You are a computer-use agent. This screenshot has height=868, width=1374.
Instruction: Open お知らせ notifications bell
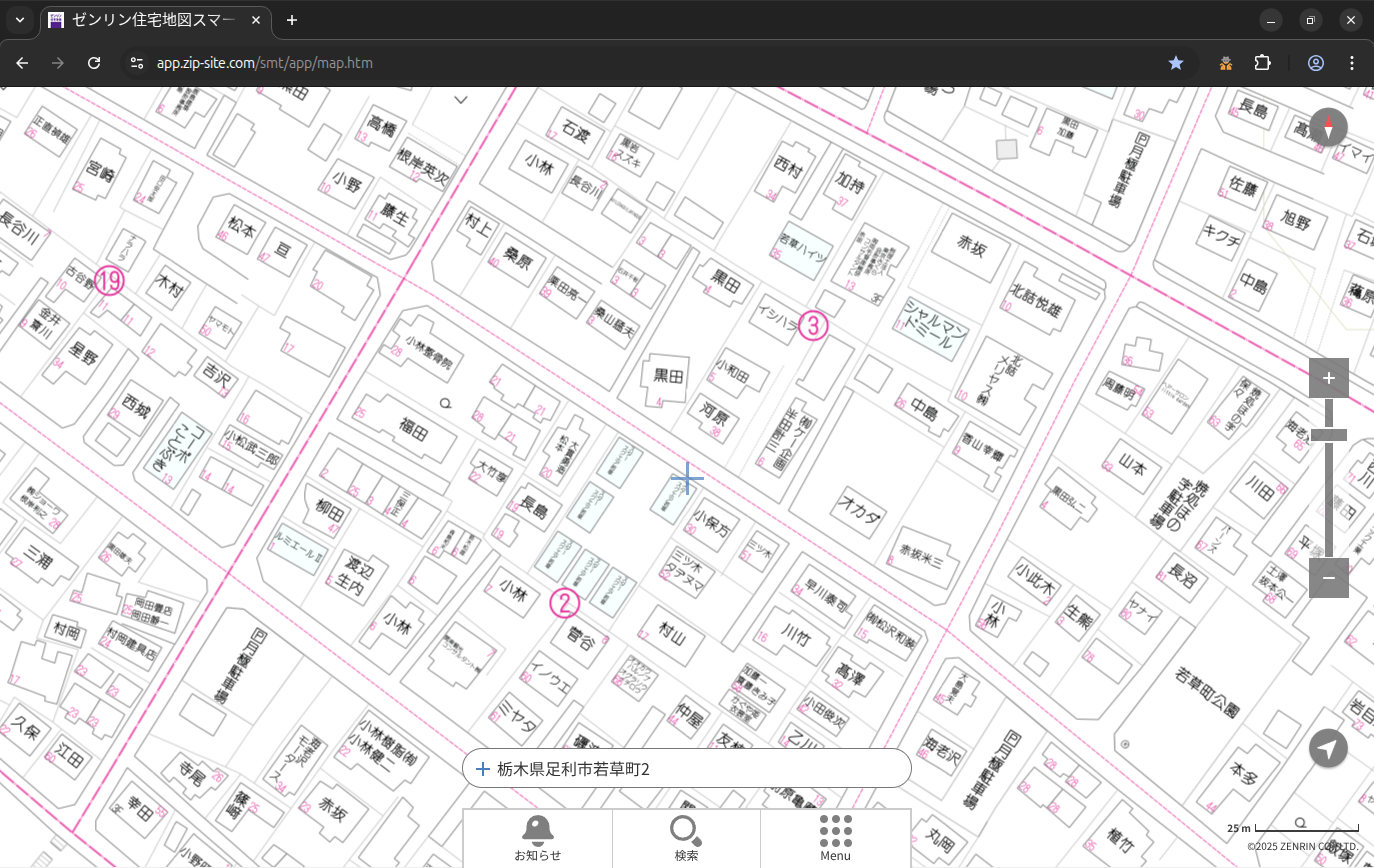(x=537, y=838)
